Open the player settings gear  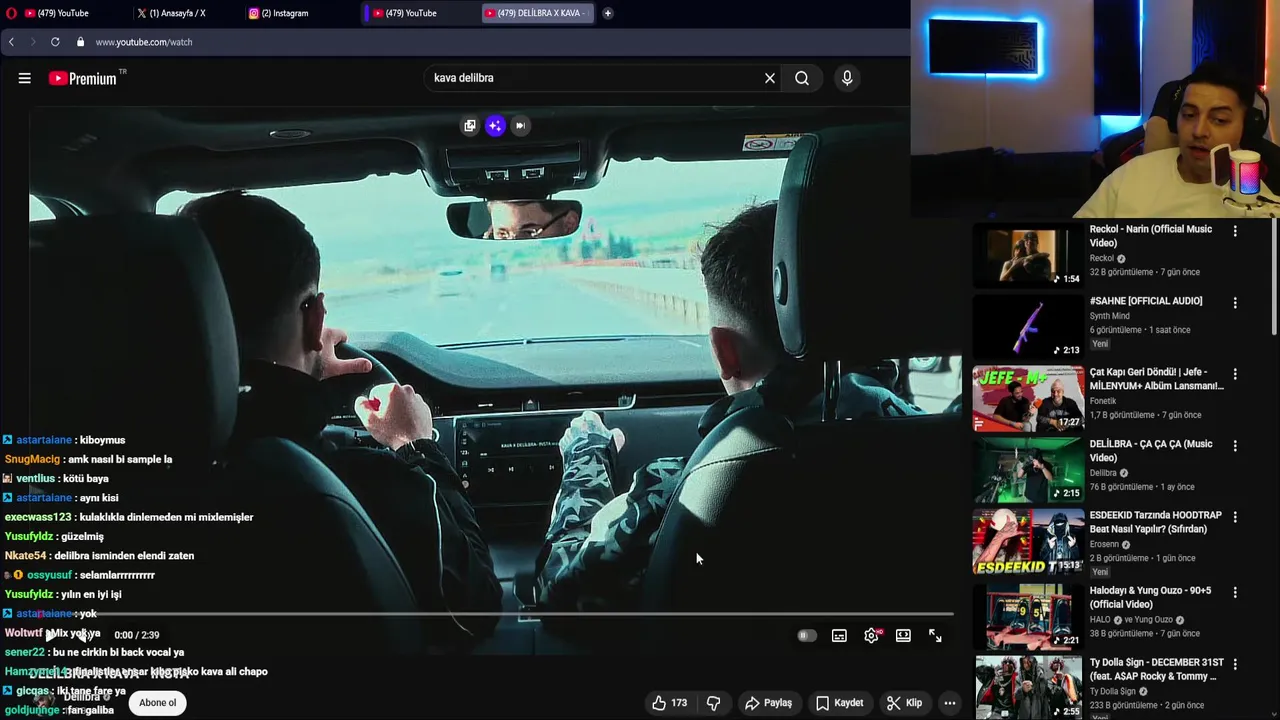click(872, 635)
